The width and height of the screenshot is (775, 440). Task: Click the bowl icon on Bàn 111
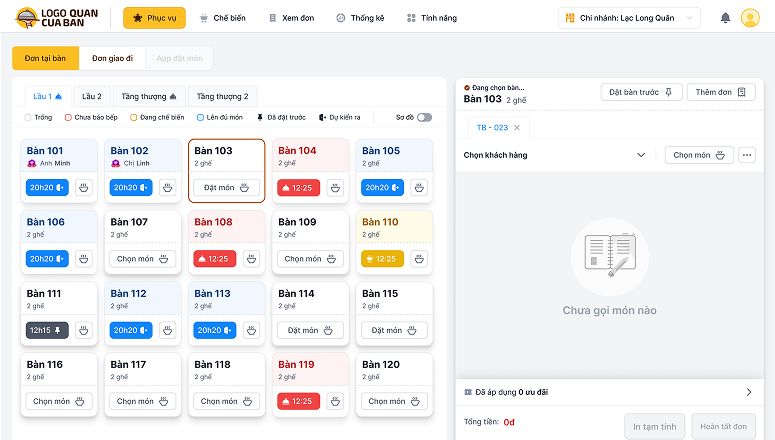[84, 330]
